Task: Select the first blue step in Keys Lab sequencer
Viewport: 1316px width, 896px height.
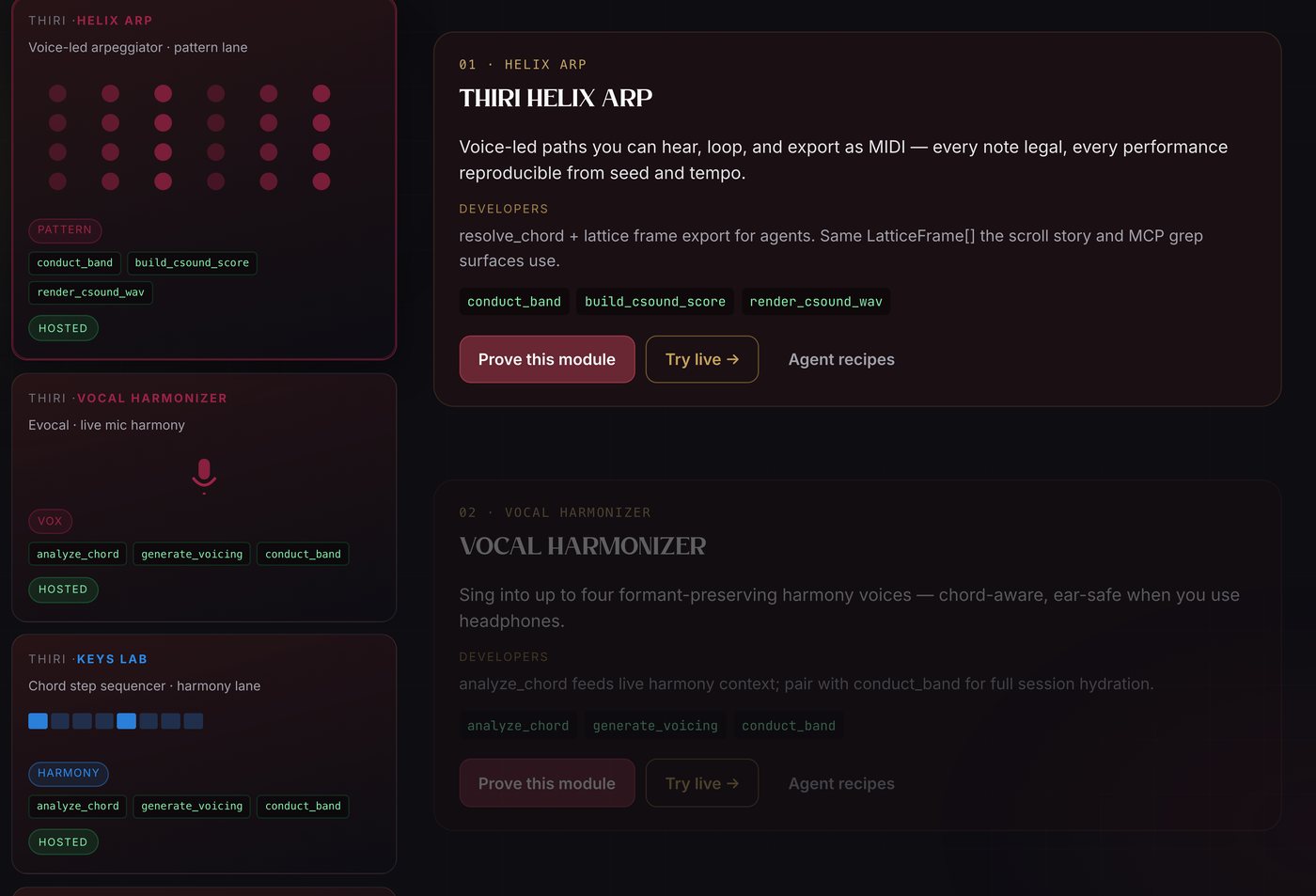Action: point(38,721)
